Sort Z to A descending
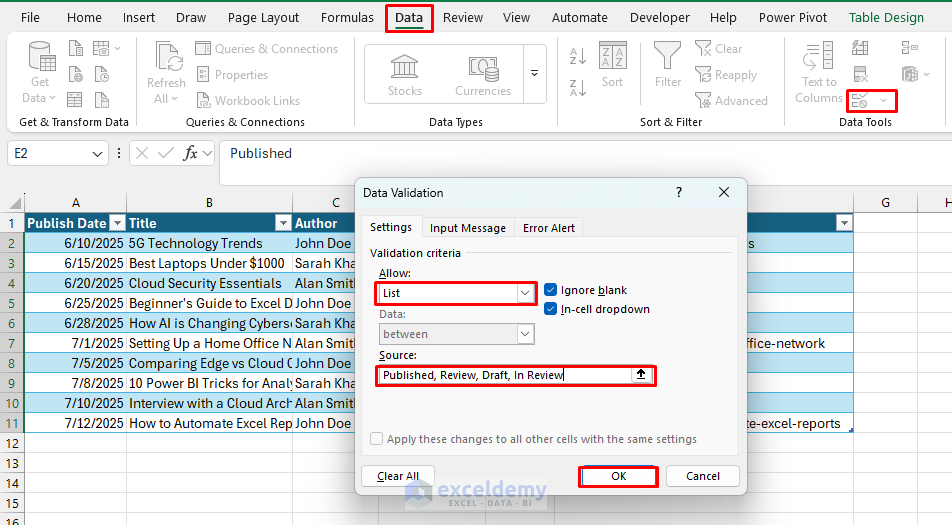 click(577, 89)
